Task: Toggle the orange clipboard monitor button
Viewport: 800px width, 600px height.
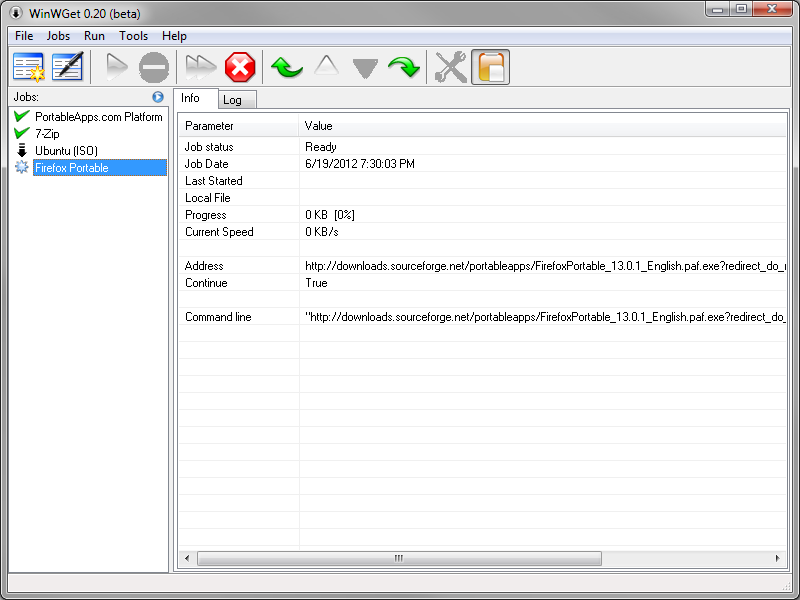Action: pyautogui.click(x=490, y=67)
